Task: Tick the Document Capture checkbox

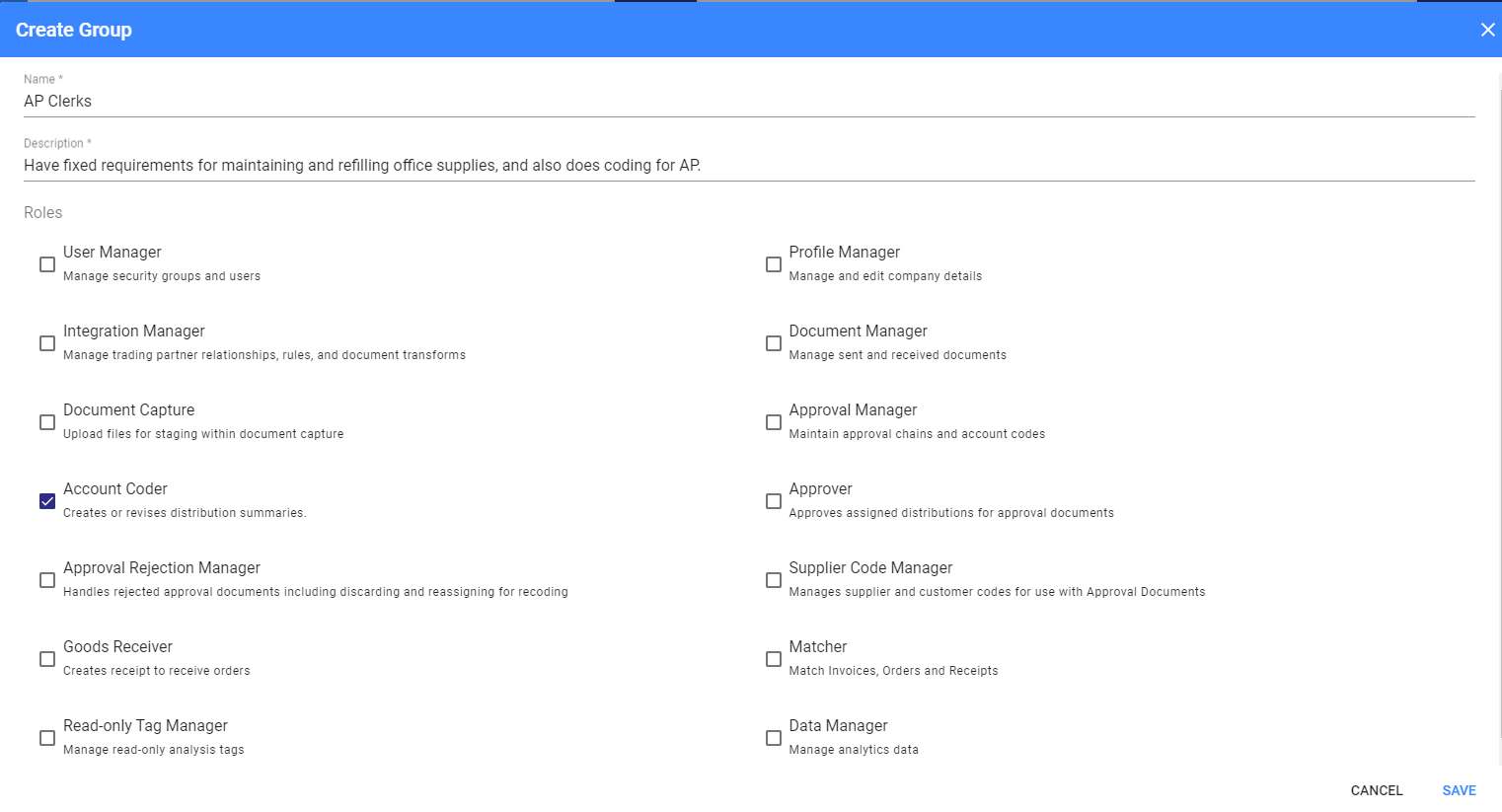Action: point(47,422)
